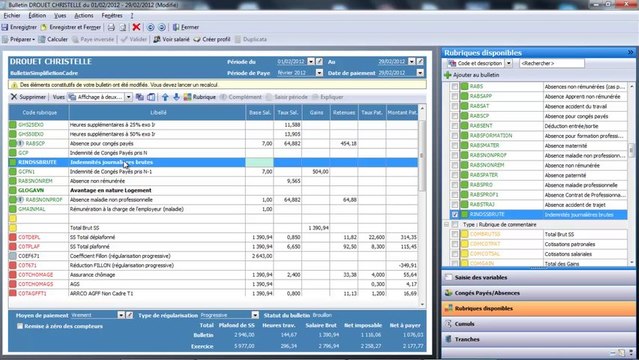
Task: Click the printer icon in toolbar
Action: click(111, 27)
